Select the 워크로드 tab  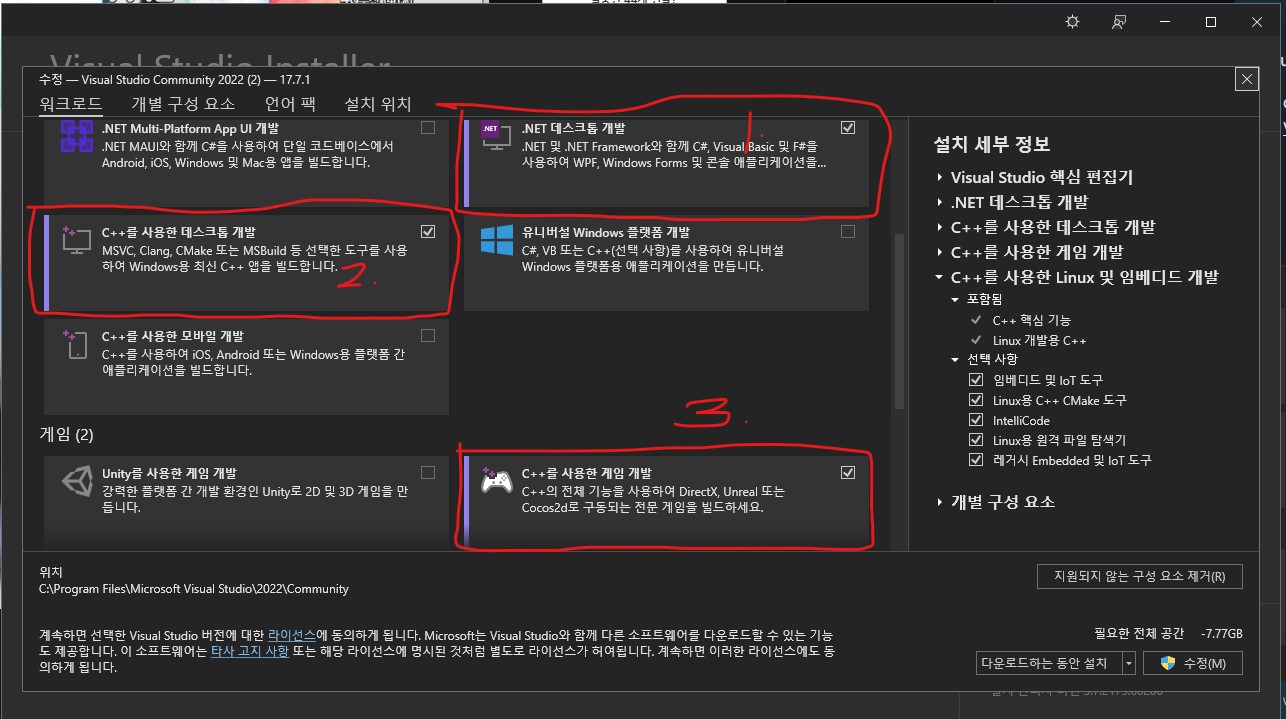pyautogui.click(x=70, y=104)
